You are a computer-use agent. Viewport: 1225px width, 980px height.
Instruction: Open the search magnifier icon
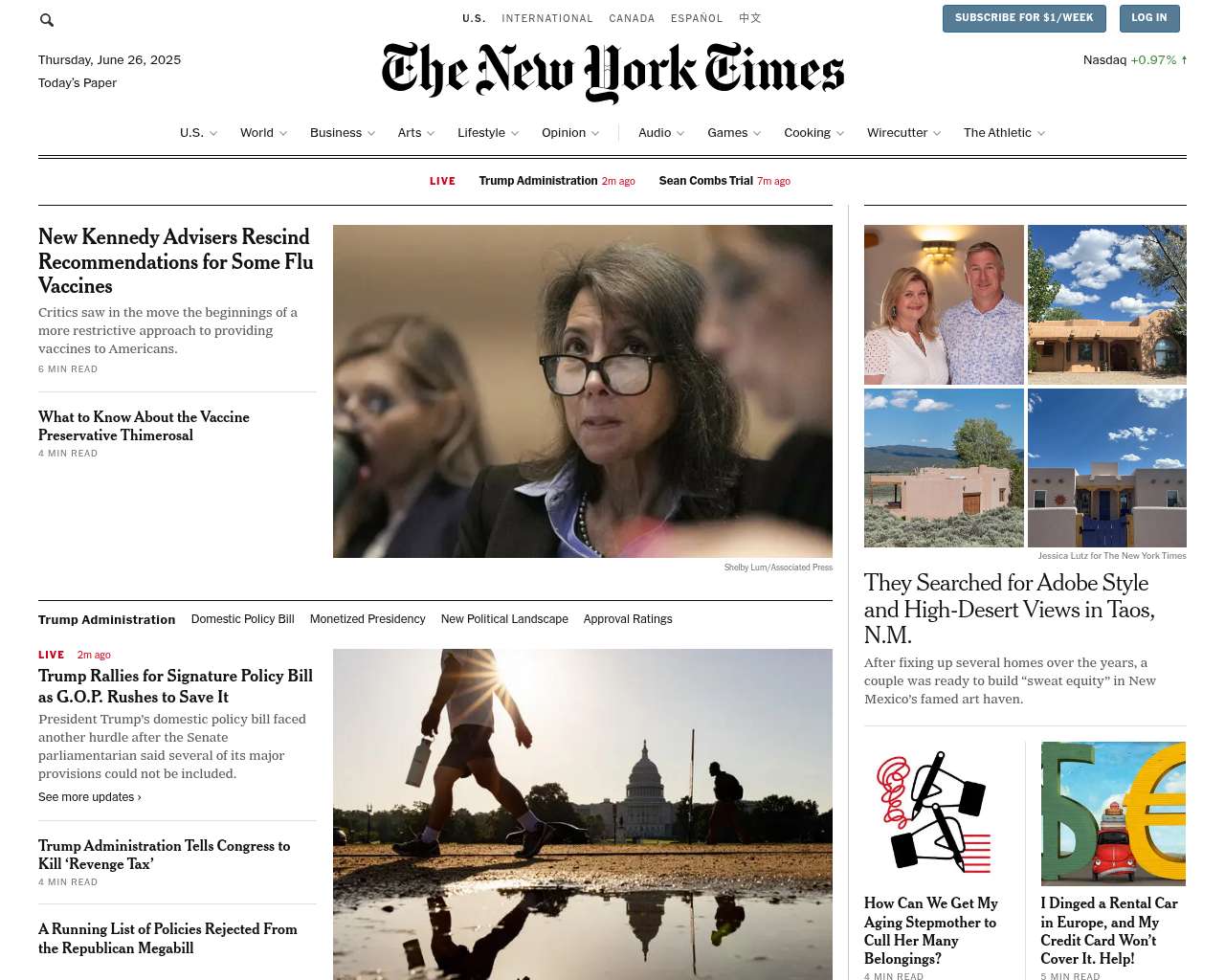(46, 19)
